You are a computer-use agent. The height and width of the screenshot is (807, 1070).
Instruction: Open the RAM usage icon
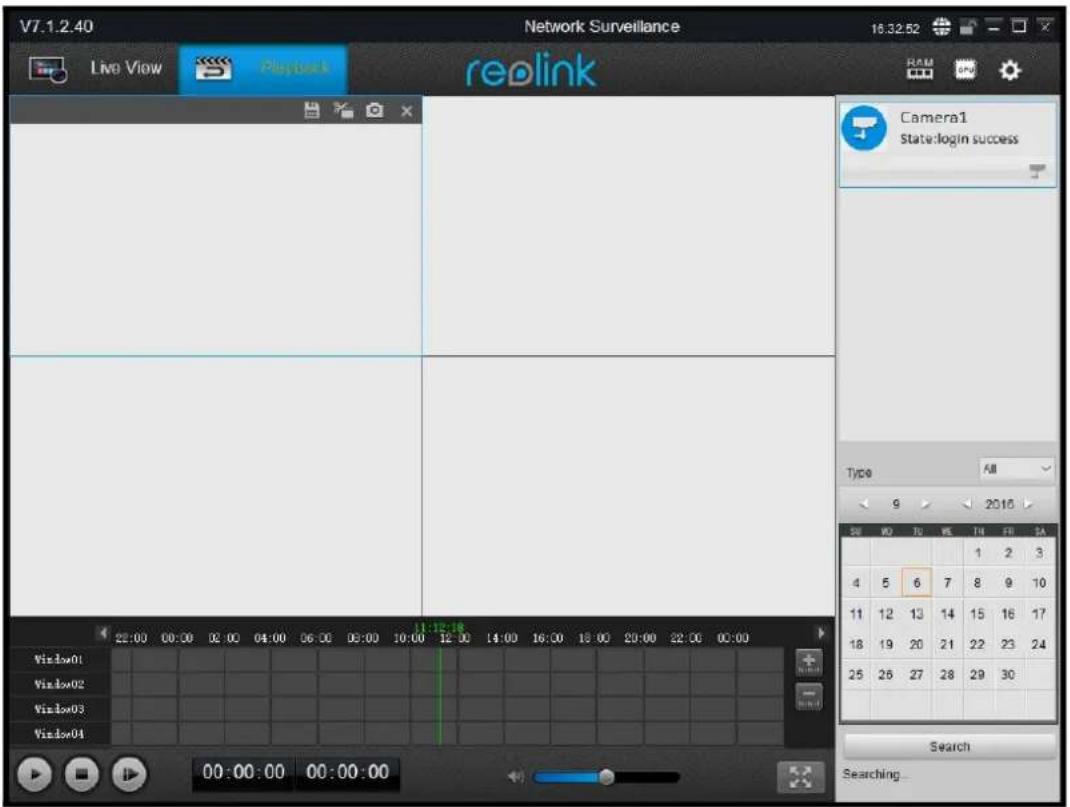click(920, 69)
